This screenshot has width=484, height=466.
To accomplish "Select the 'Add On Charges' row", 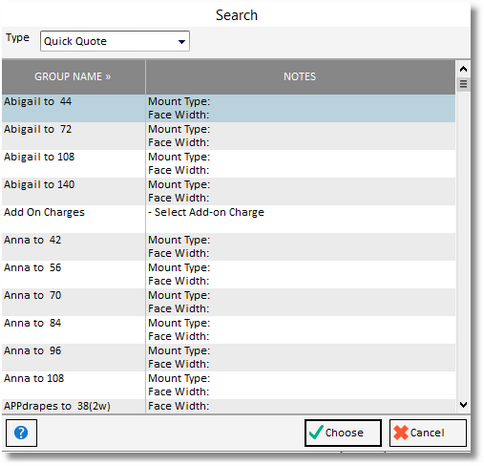I will click(228, 219).
